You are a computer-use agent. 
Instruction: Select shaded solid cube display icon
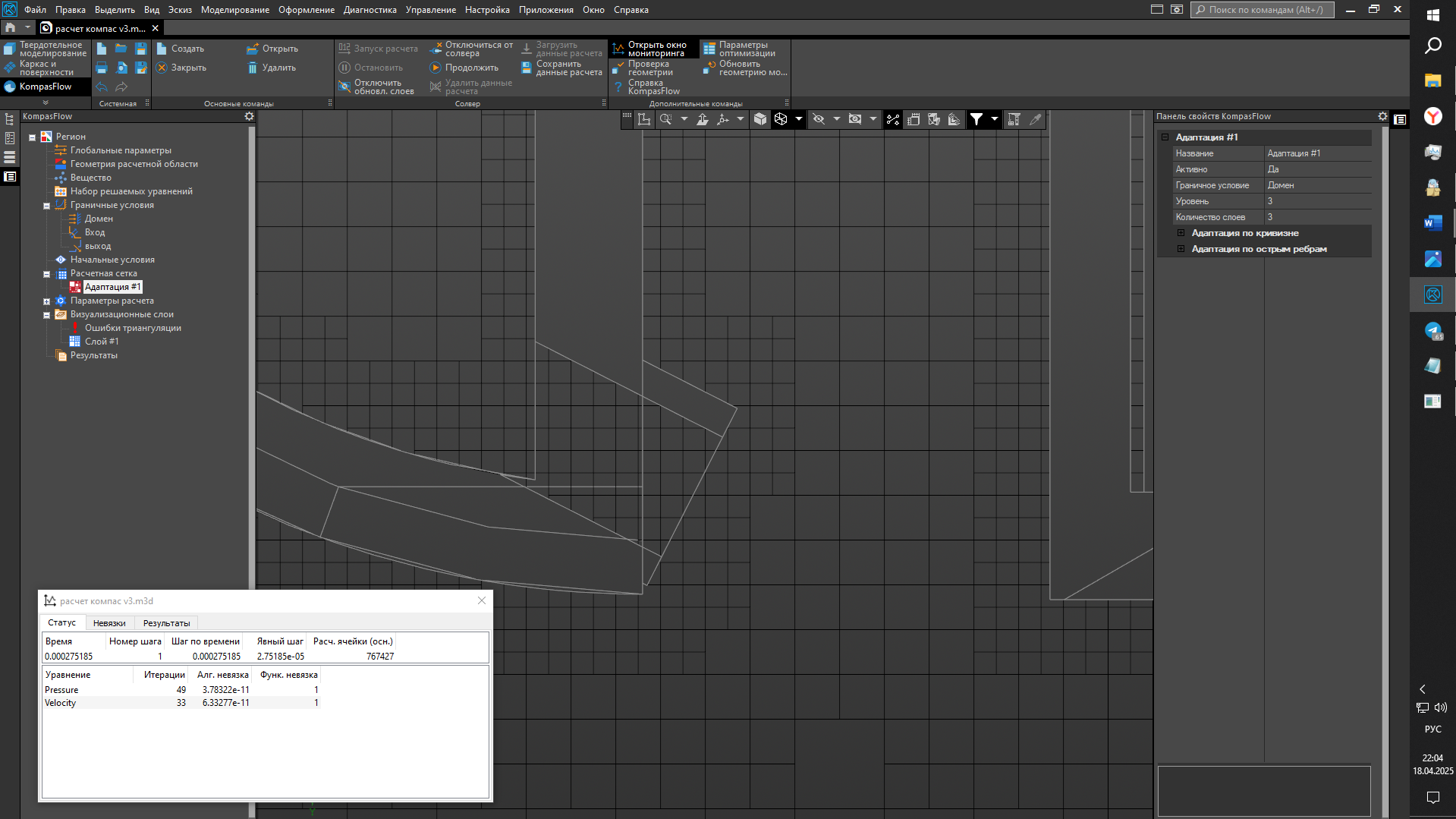click(x=760, y=119)
